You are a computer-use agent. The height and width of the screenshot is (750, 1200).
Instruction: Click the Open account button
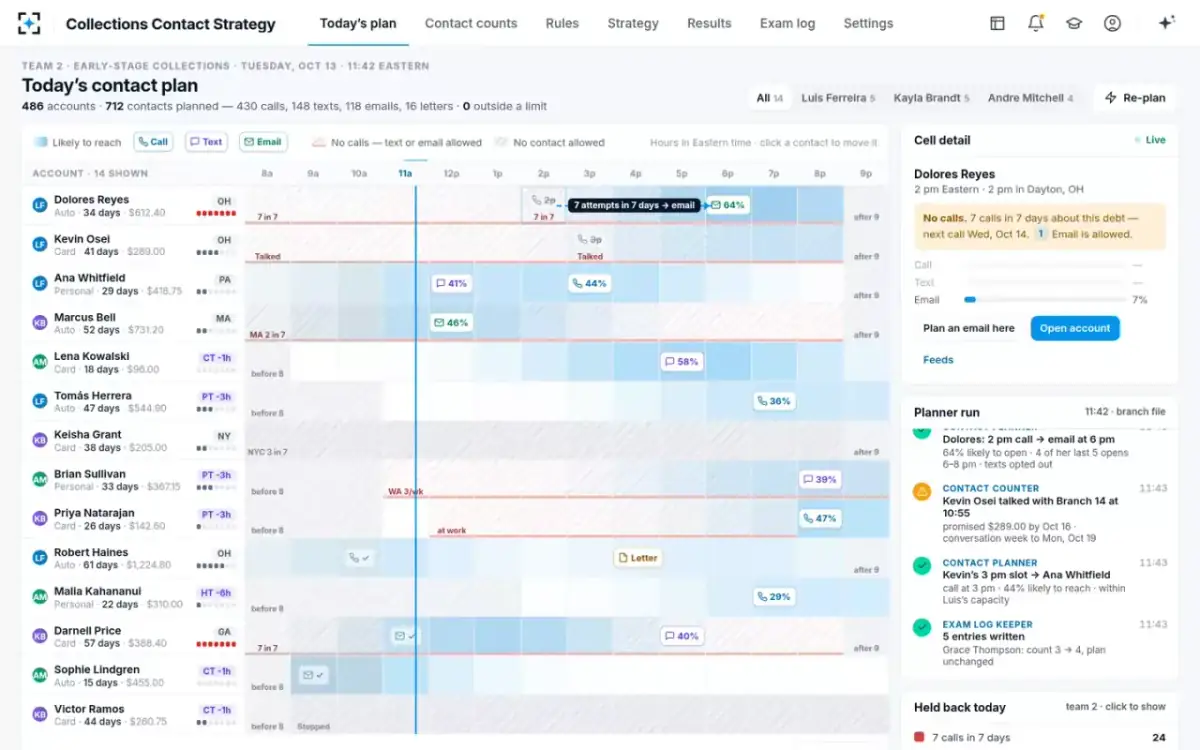[x=1075, y=328]
